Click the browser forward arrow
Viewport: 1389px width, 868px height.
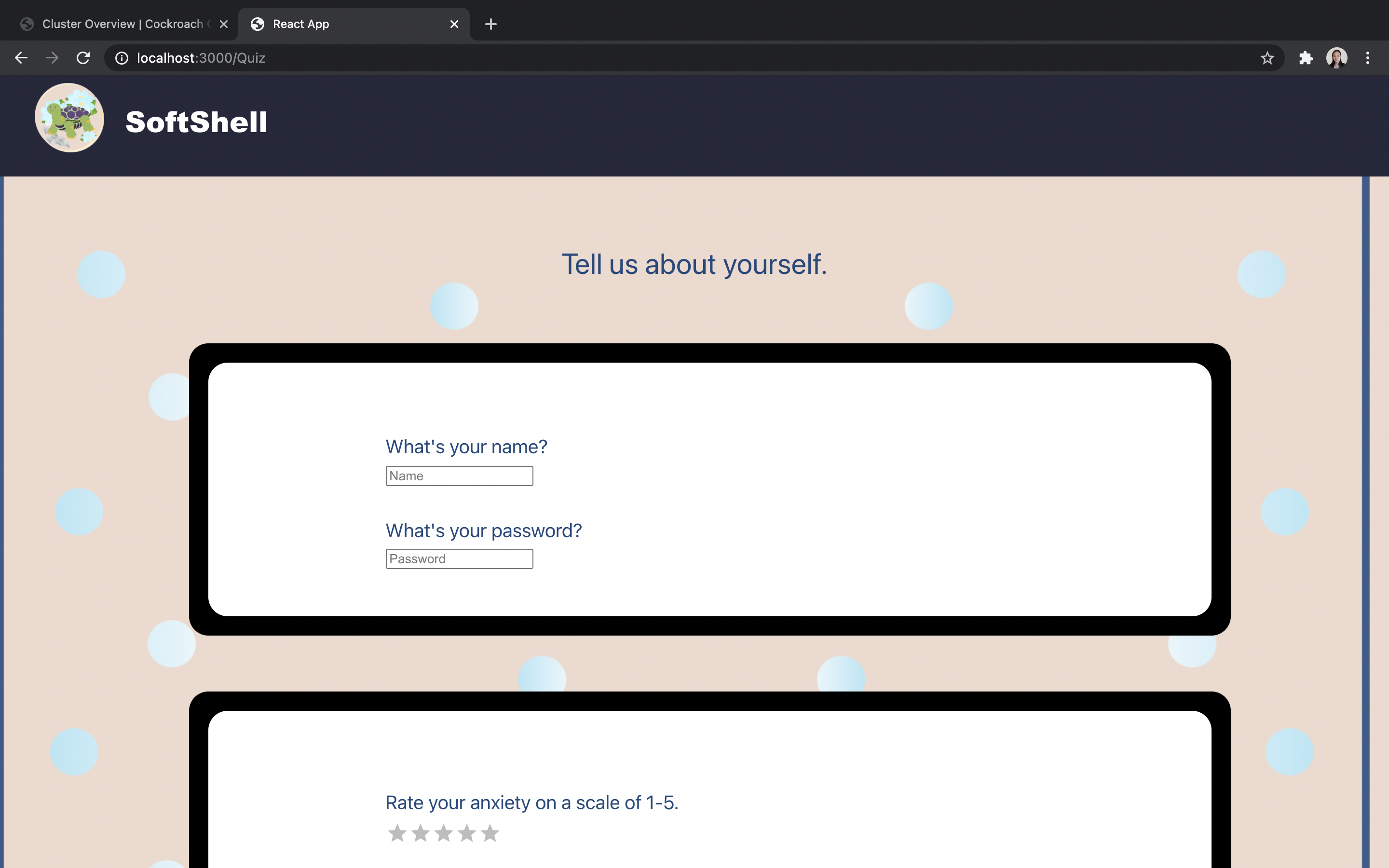click(52, 58)
